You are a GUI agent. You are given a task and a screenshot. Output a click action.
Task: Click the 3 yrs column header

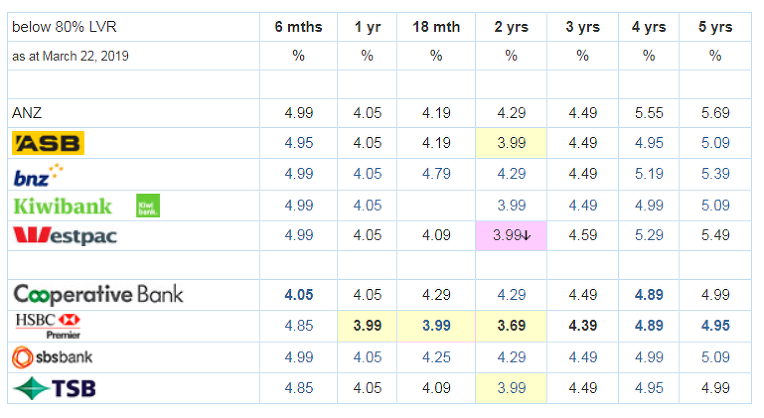[x=583, y=27]
